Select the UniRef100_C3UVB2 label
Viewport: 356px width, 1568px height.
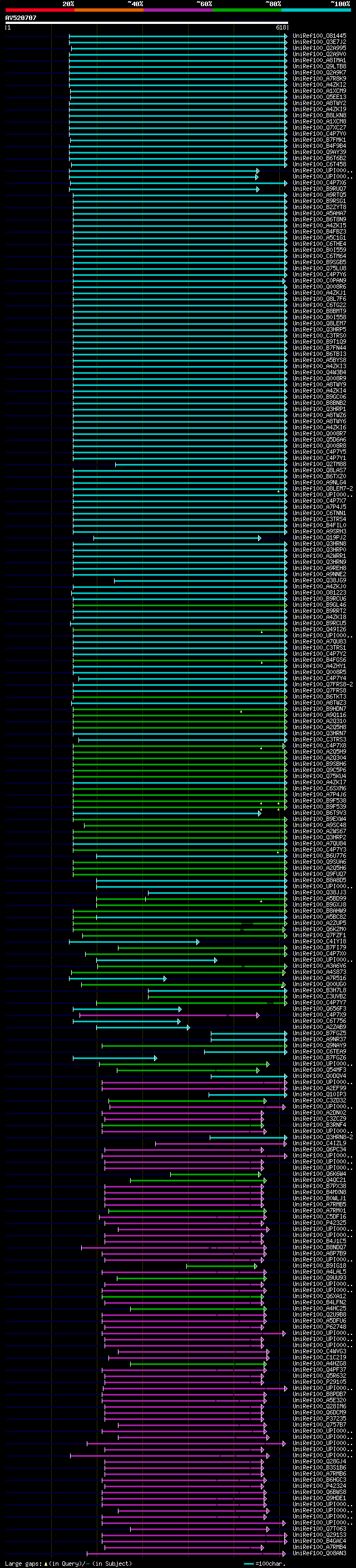pyautogui.click(x=319, y=996)
